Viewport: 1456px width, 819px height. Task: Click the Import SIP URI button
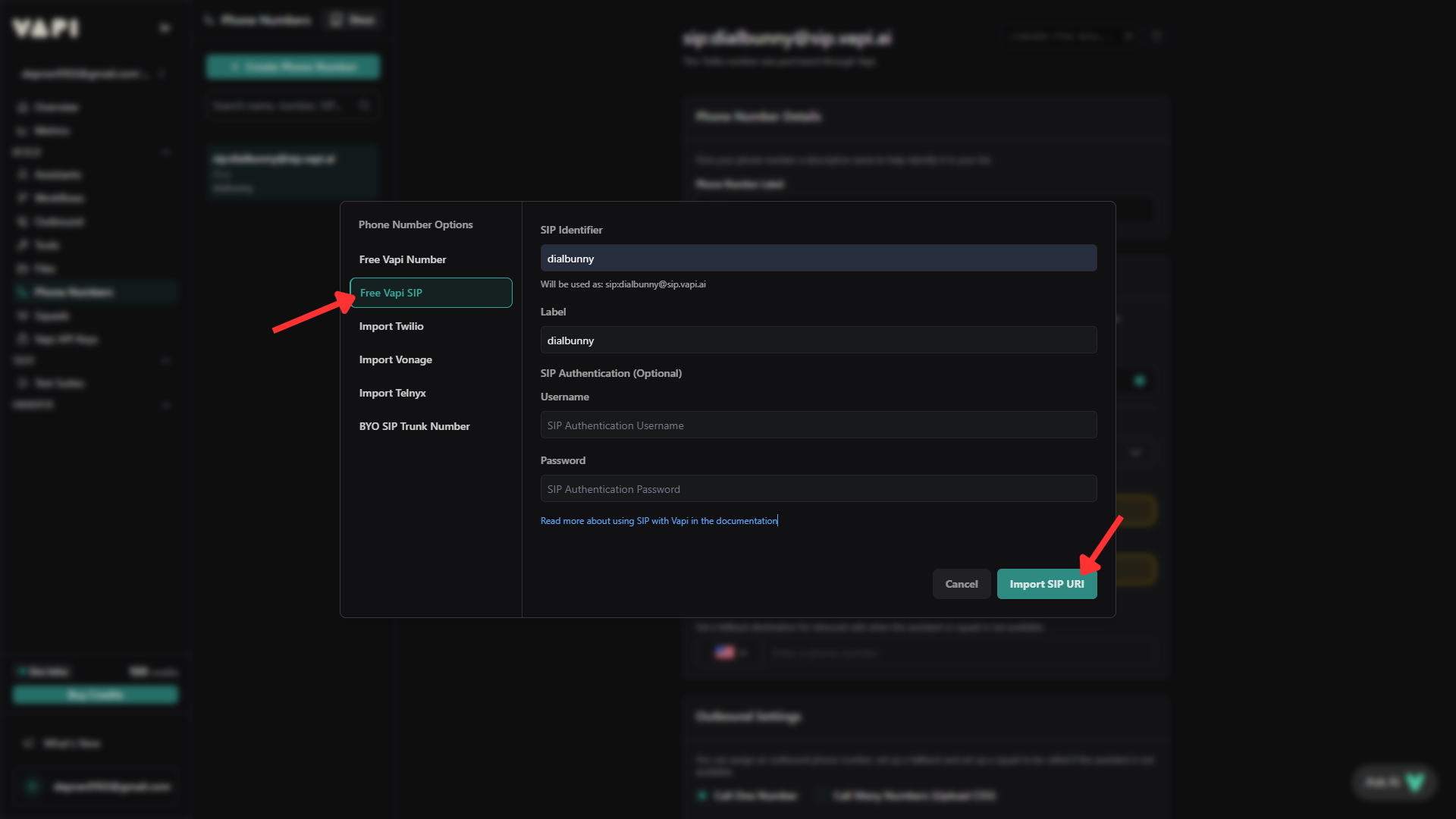[1046, 584]
